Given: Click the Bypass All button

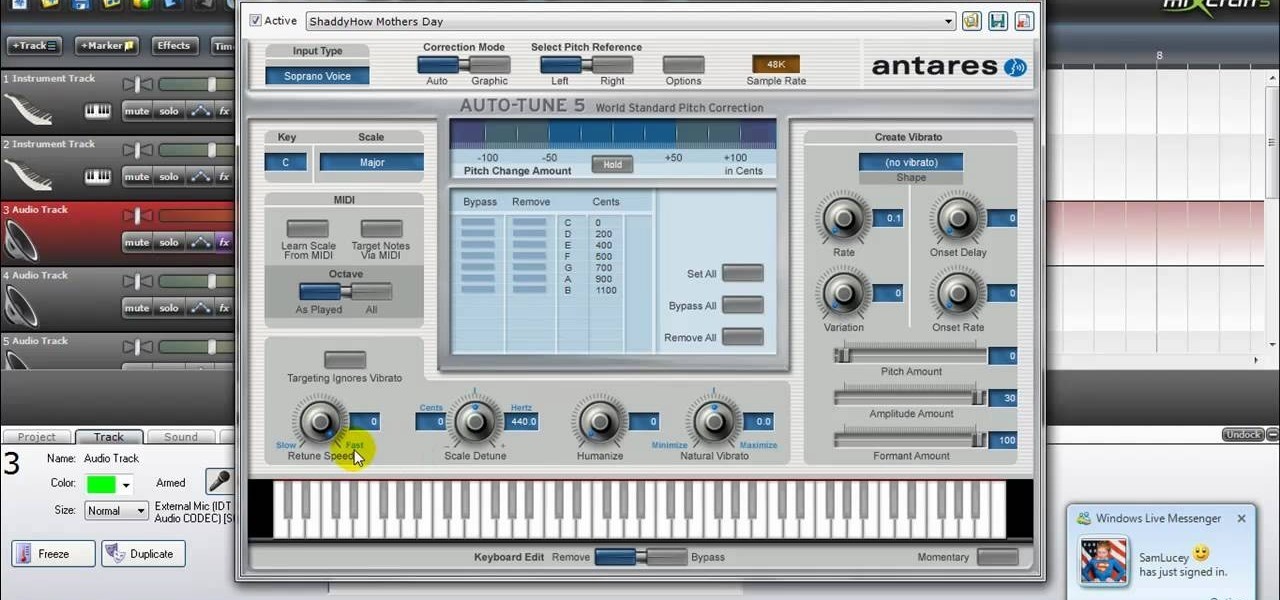Looking at the screenshot, I should pos(743,305).
